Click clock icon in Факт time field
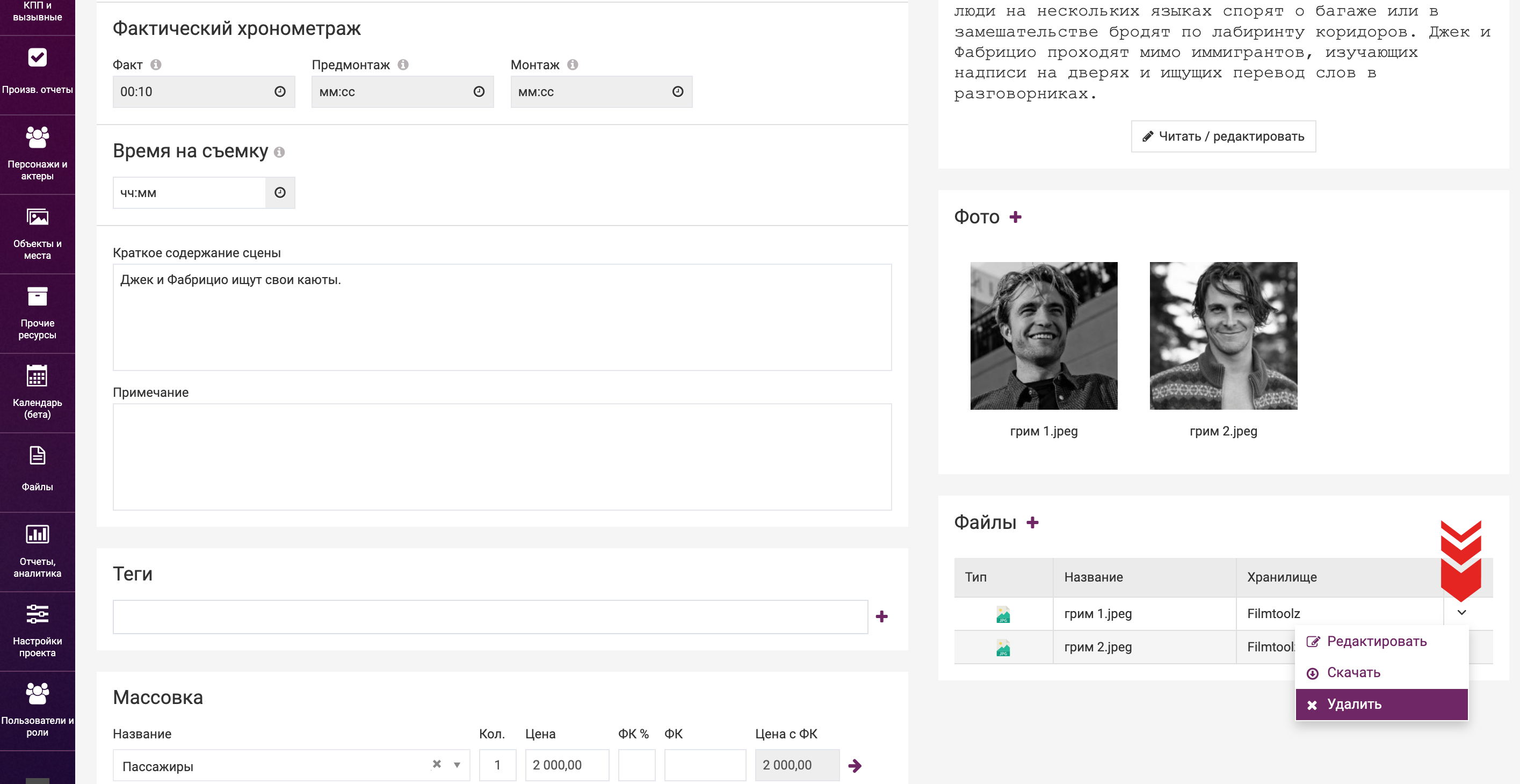 [x=280, y=91]
